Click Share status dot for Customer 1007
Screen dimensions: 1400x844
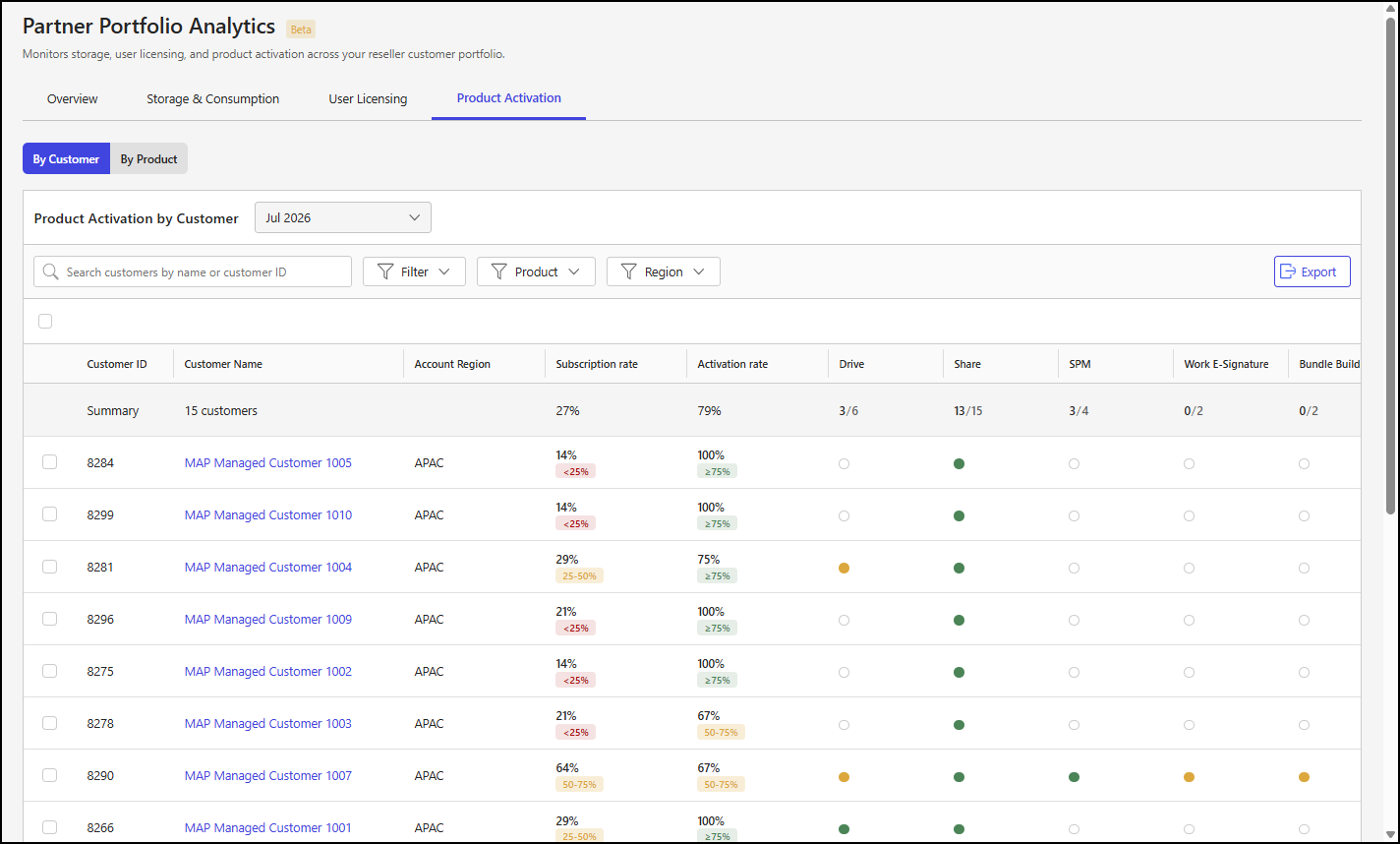click(x=959, y=777)
